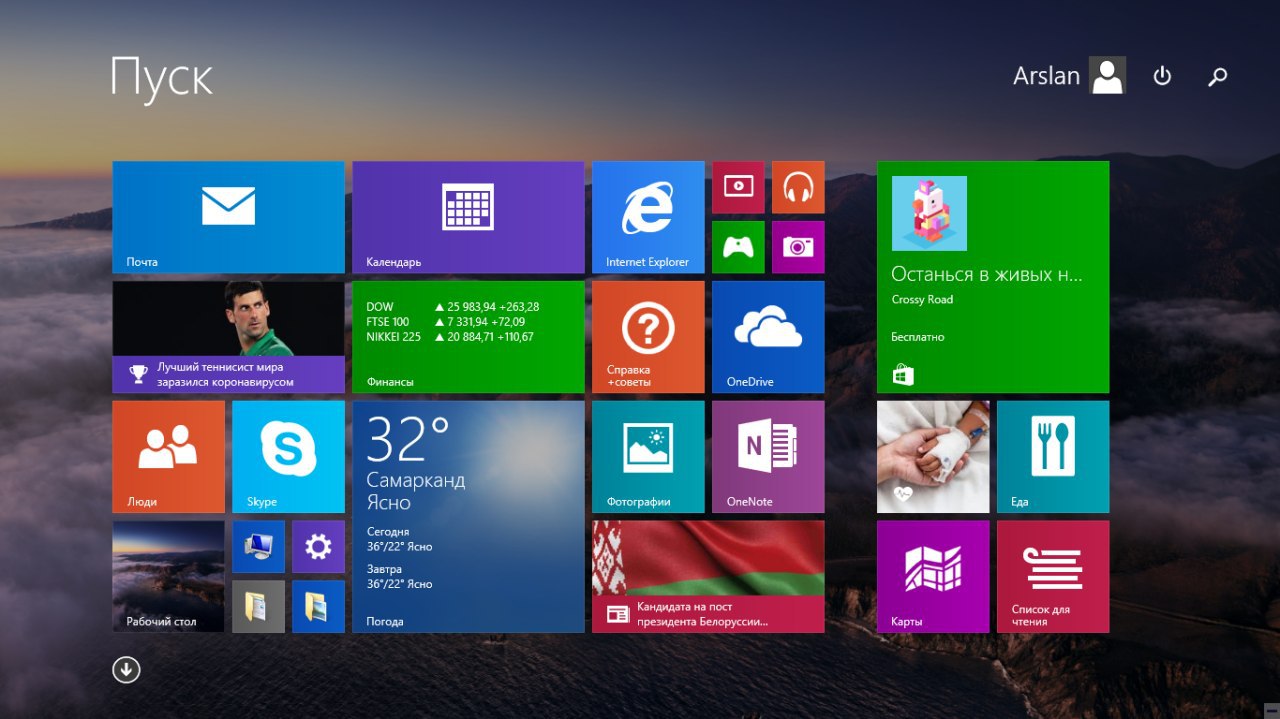Open the red Video small tile
The width and height of the screenshot is (1280, 719).
pos(738,187)
